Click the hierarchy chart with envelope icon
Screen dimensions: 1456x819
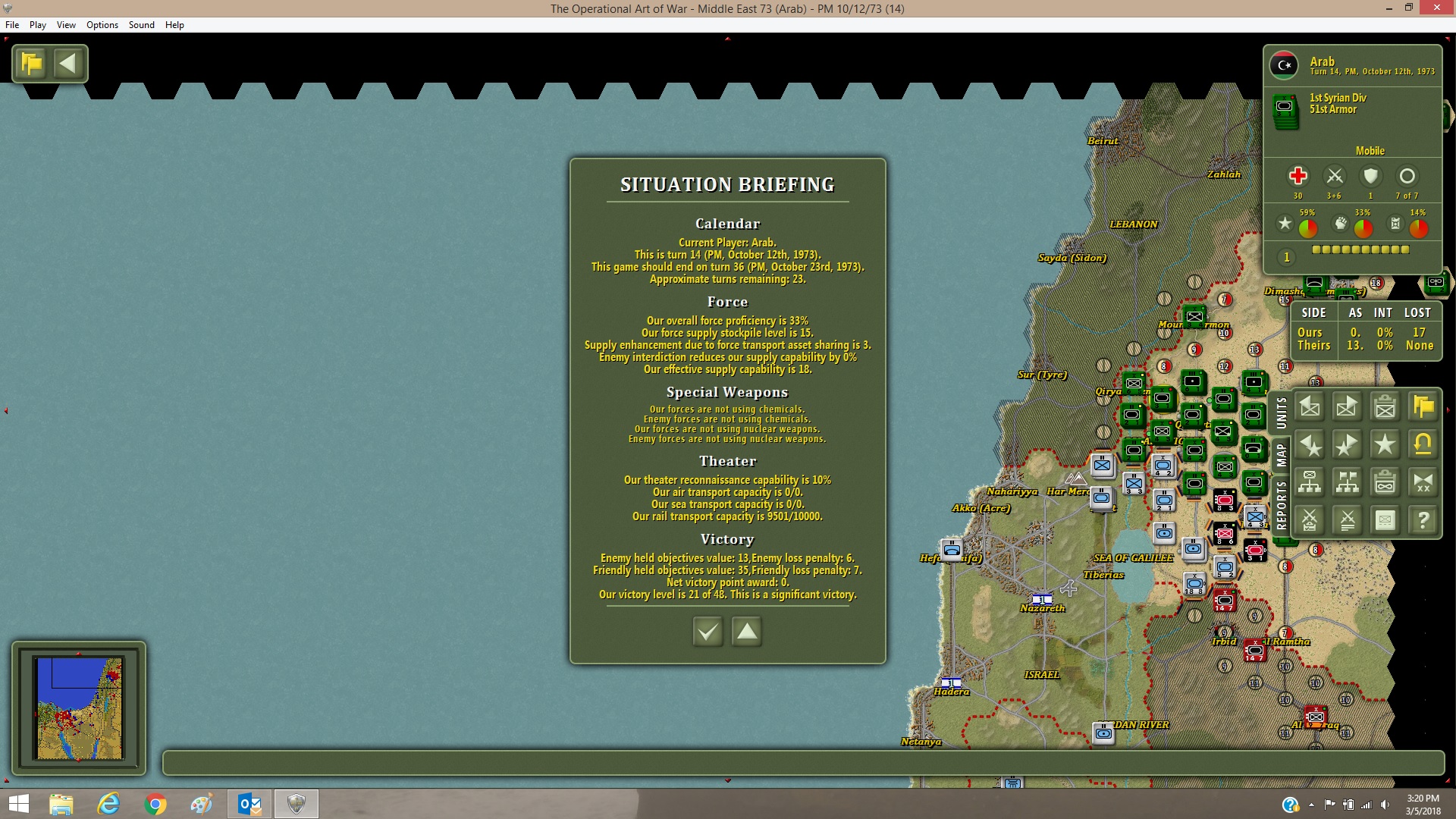tap(1310, 482)
